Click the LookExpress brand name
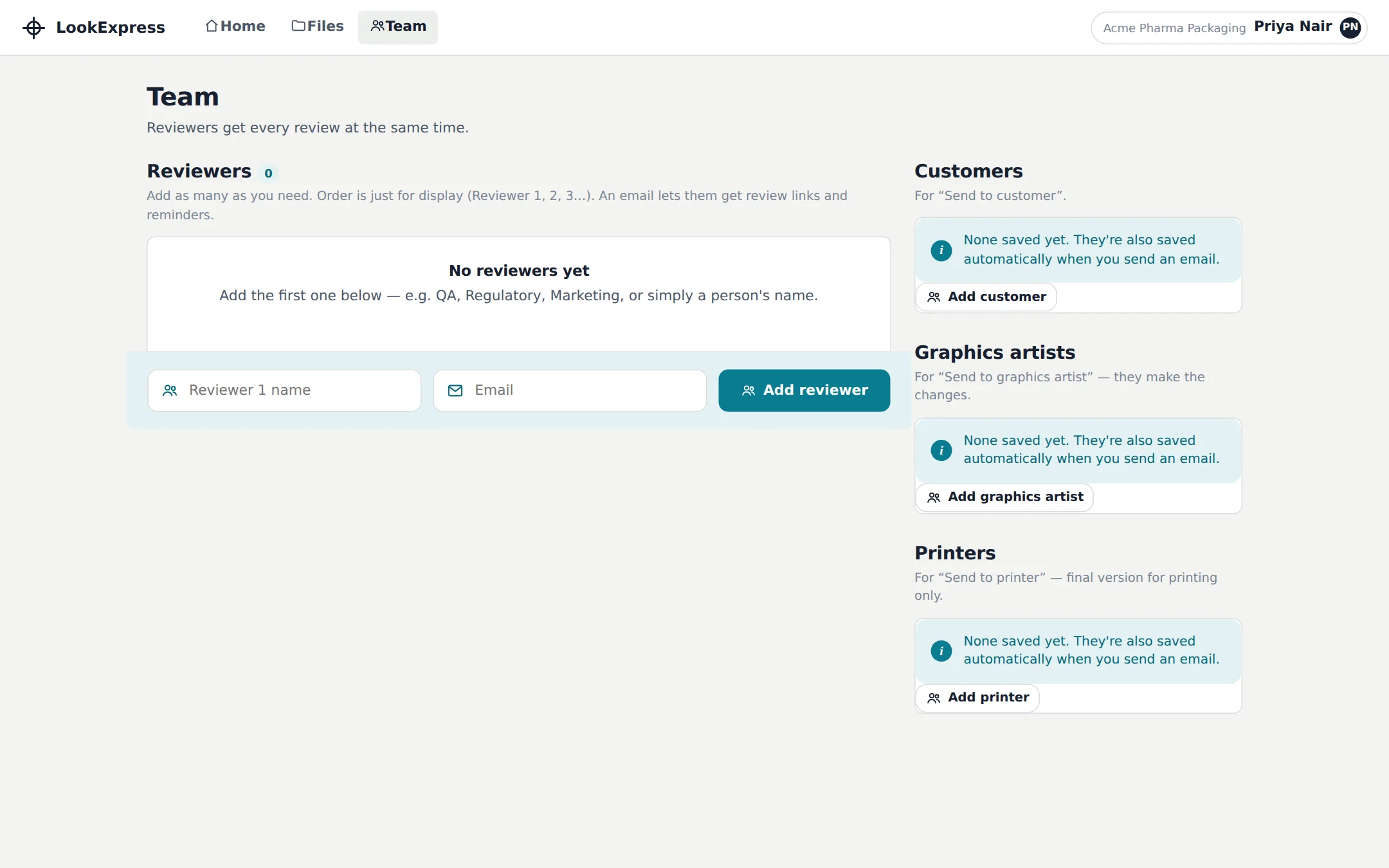Screen dimensions: 1389x868 coord(111,28)
